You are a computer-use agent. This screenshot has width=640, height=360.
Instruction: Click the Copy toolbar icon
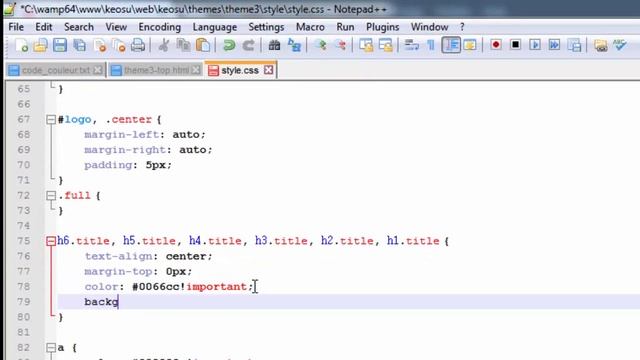(183, 45)
